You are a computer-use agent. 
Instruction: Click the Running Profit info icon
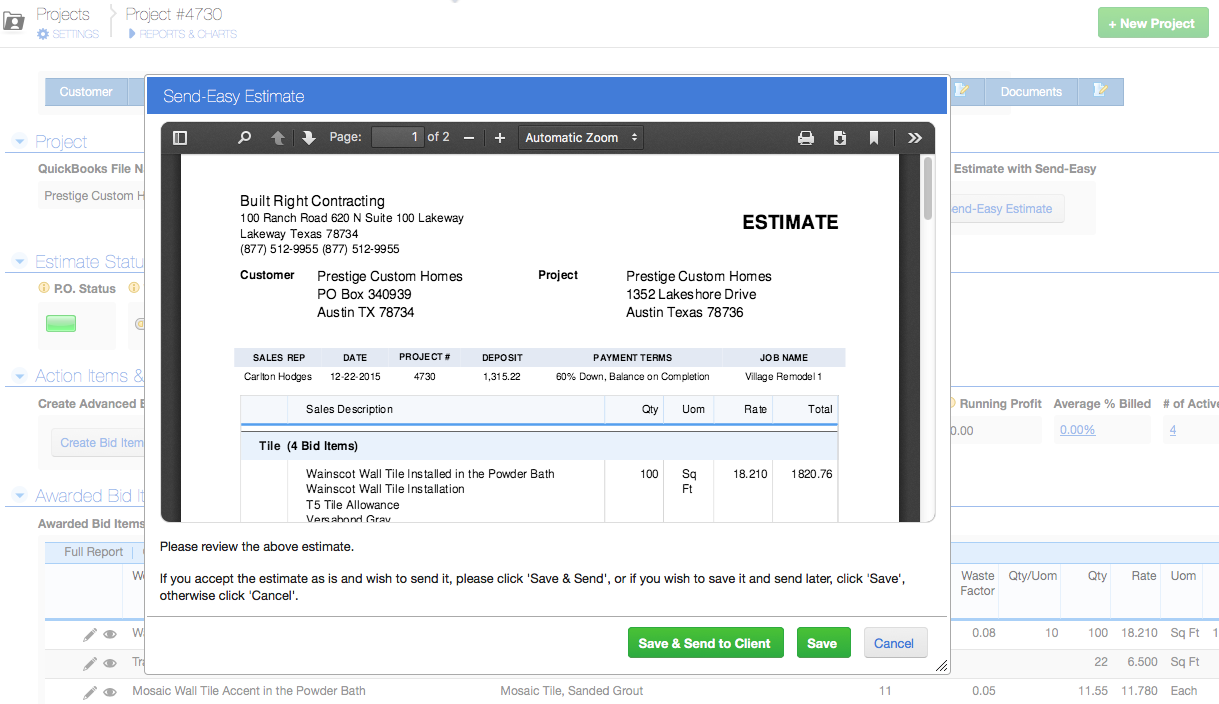[952, 404]
